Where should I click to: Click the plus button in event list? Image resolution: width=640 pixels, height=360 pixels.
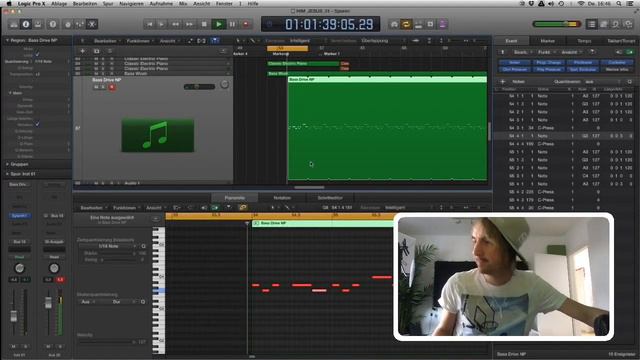pos(502,82)
